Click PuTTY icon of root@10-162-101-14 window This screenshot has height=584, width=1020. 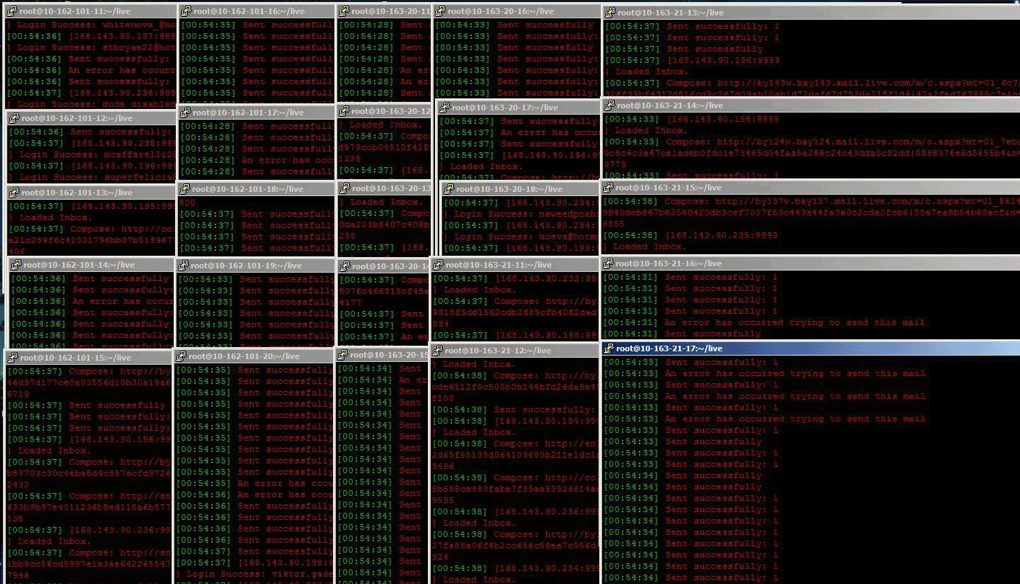tap(16, 265)
